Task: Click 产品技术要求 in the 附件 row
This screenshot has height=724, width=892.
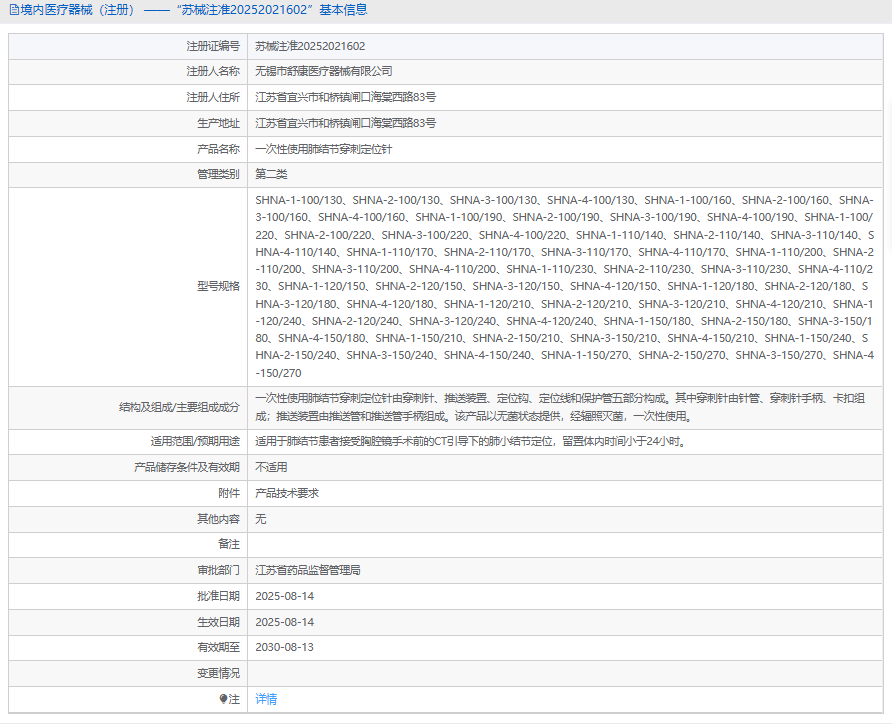Action: pos(287,493)
